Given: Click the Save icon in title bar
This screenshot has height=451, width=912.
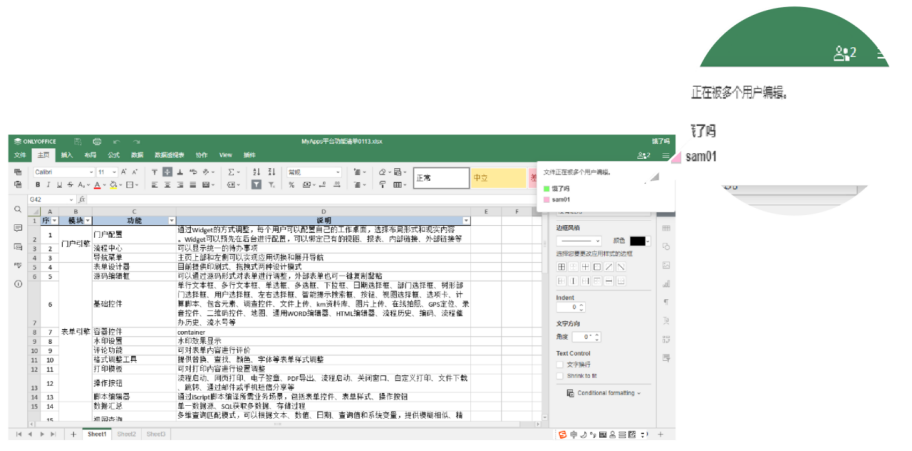Looking at the screenshot, I should pyautogui.click(x=77, y=141).
